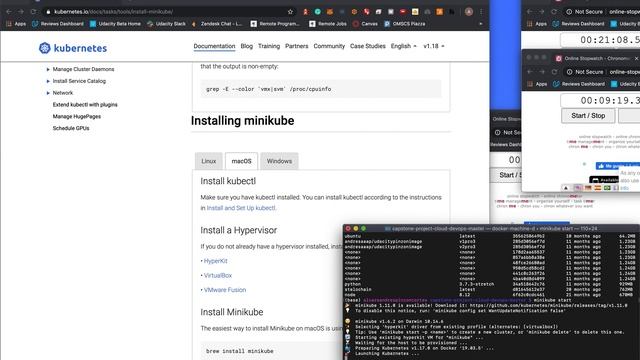Open the OMSCS Piazza bookmark
Screen dimensions: 640x360
tap(404, 24)
